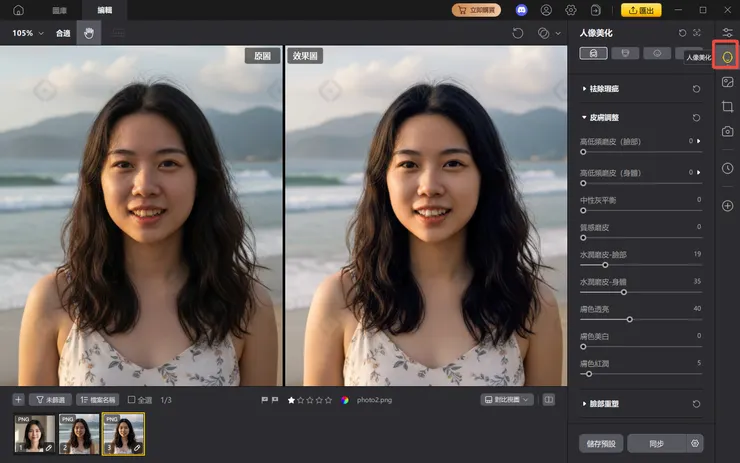This screenshot has width=740, height=463.
Task: Adjust the 膚色紅潤 slider handle
Action: point(589,374)
